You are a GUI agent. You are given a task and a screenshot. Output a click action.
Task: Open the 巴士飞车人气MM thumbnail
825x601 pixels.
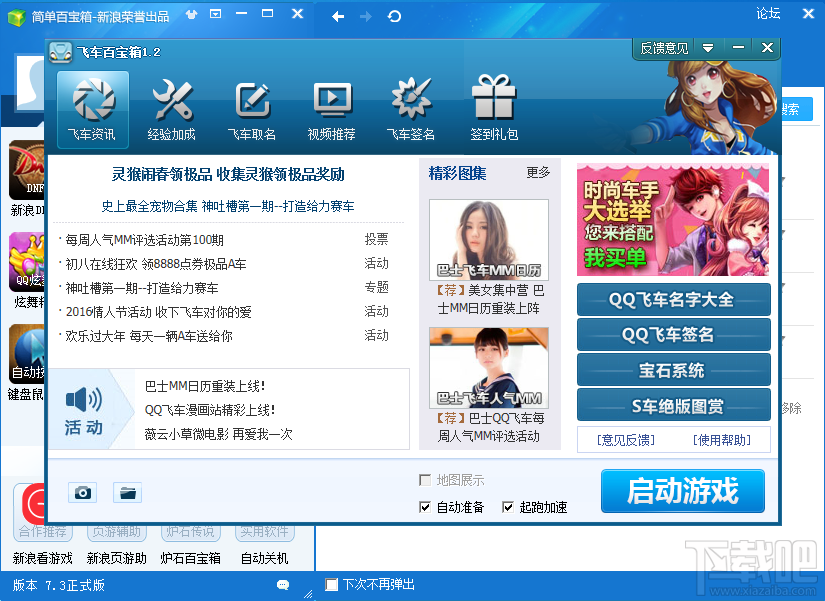(x=489, y=368)
